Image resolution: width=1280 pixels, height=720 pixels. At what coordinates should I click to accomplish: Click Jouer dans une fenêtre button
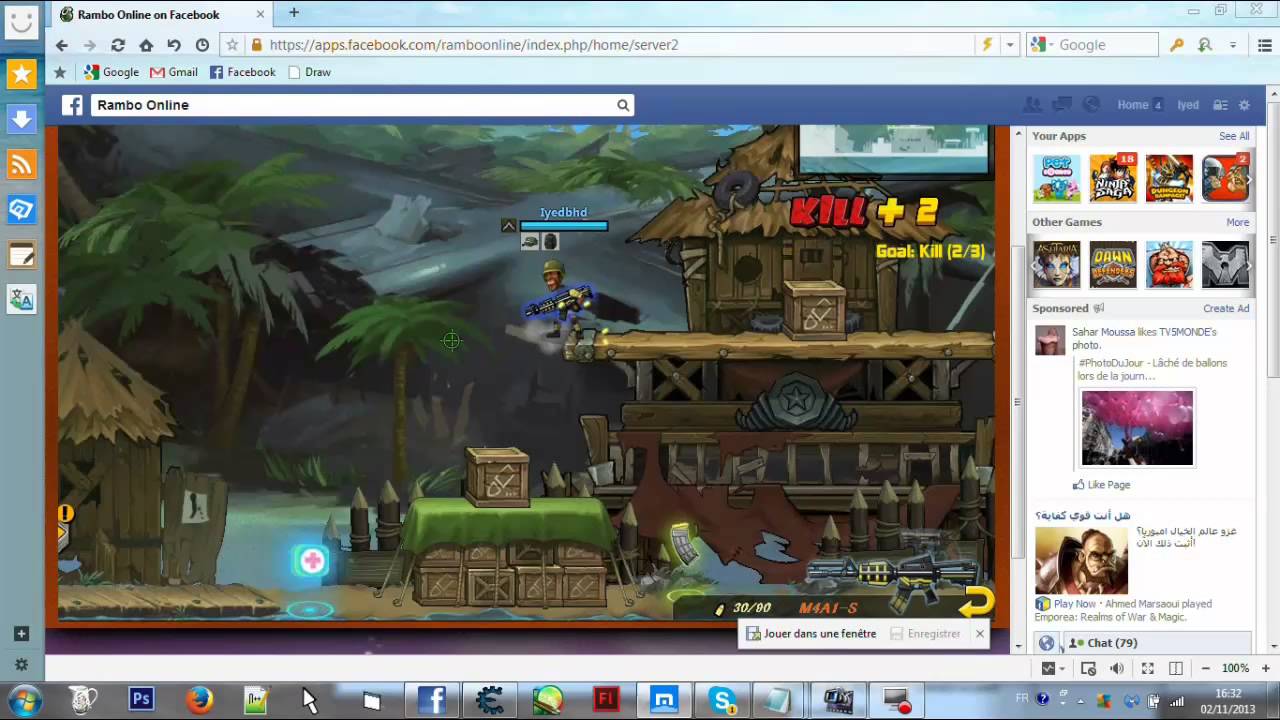pyautogui.click(x=811, y=634)
